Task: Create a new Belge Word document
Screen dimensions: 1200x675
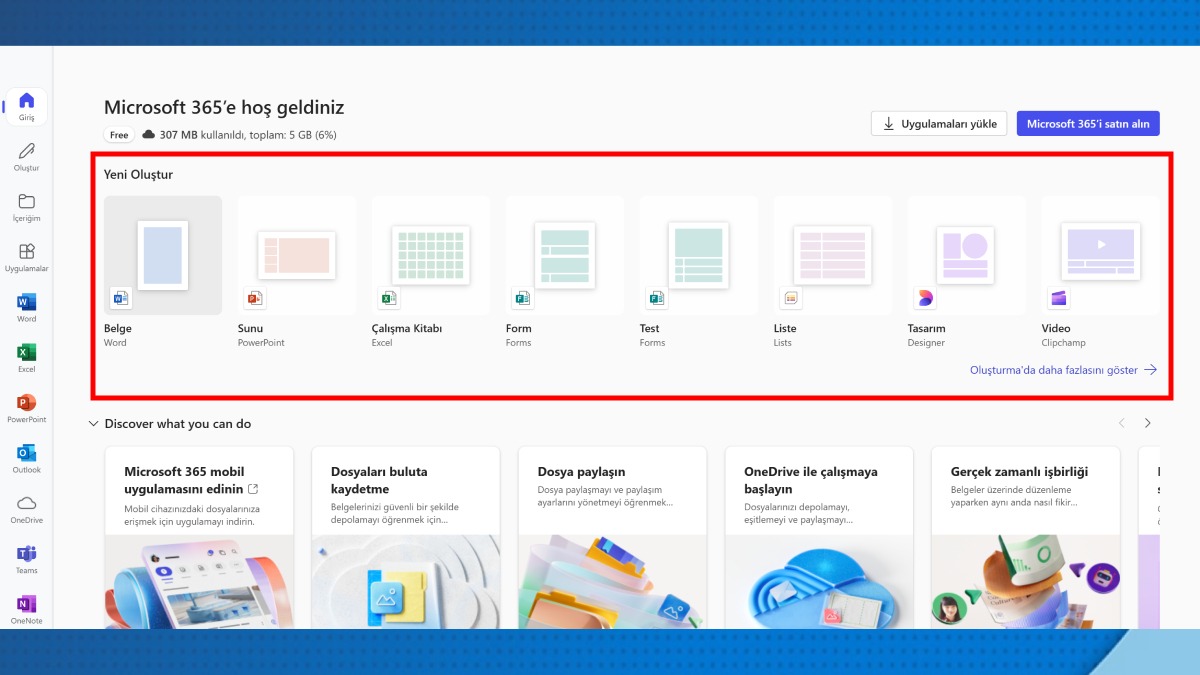Action: [x=163, y=271]
